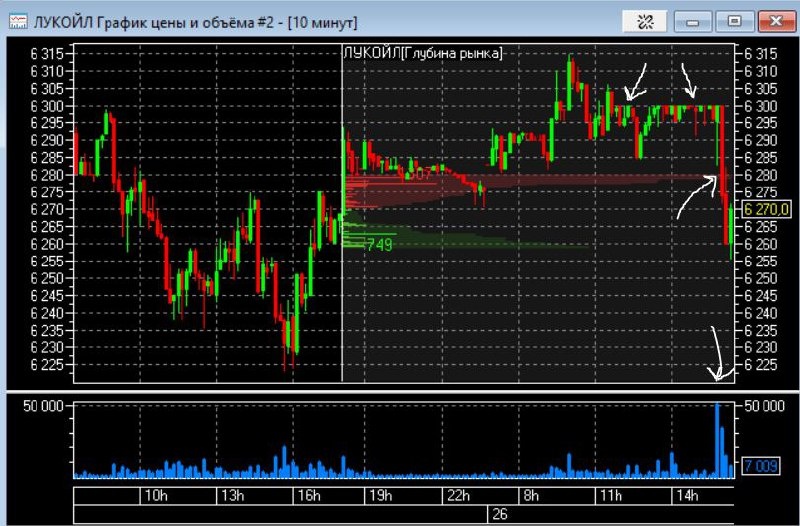The width and height of the screenshot is (800, 526).
Task: Toggle the chain-link anchor button in title bar
Action: point(644,22)
